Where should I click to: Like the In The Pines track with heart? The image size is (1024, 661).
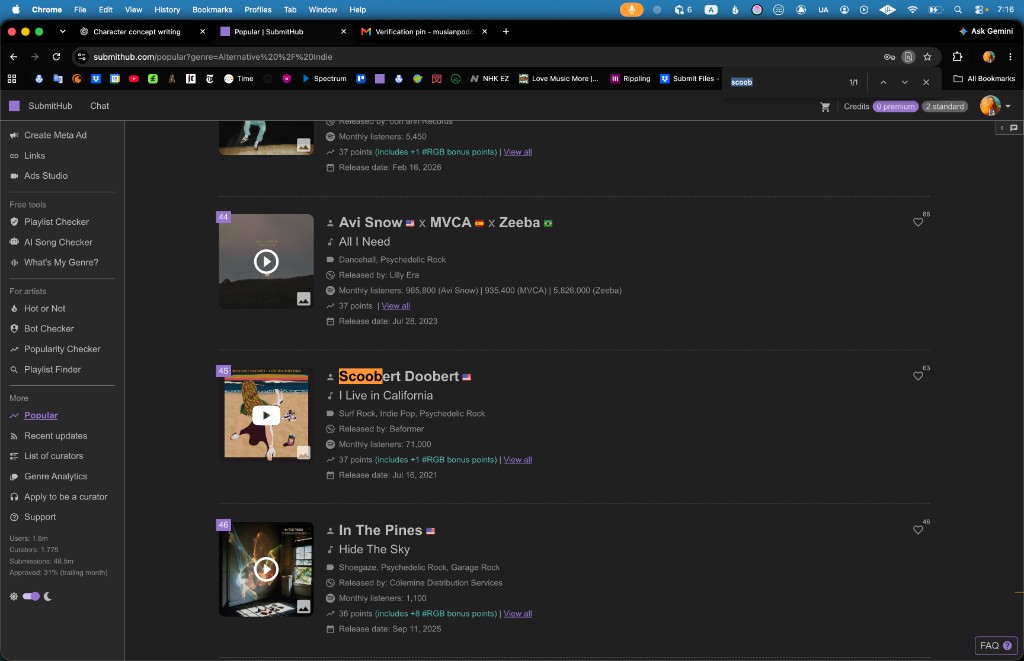pyautogui.click(x=918, y=530)
